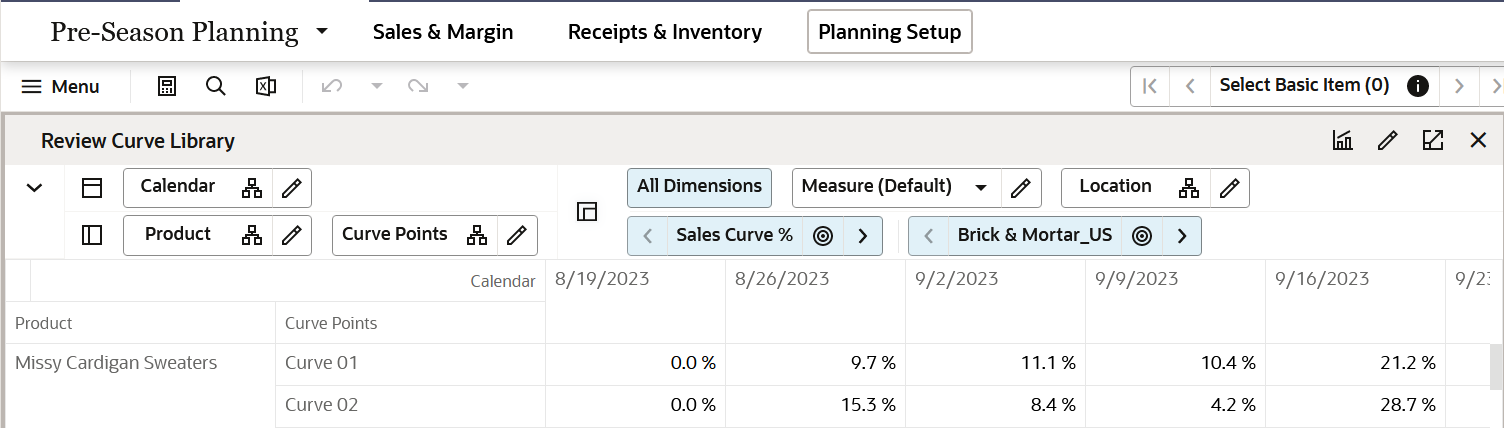Open the Menu button

pyautogui.click(x=61, y=86)
